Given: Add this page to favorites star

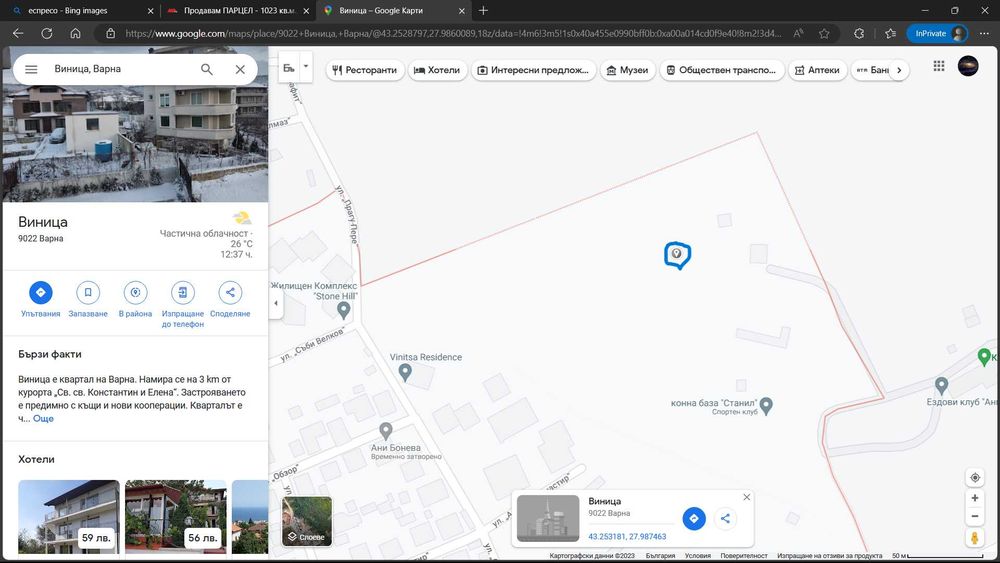Looking at the screenshot, I should [824, 33].
